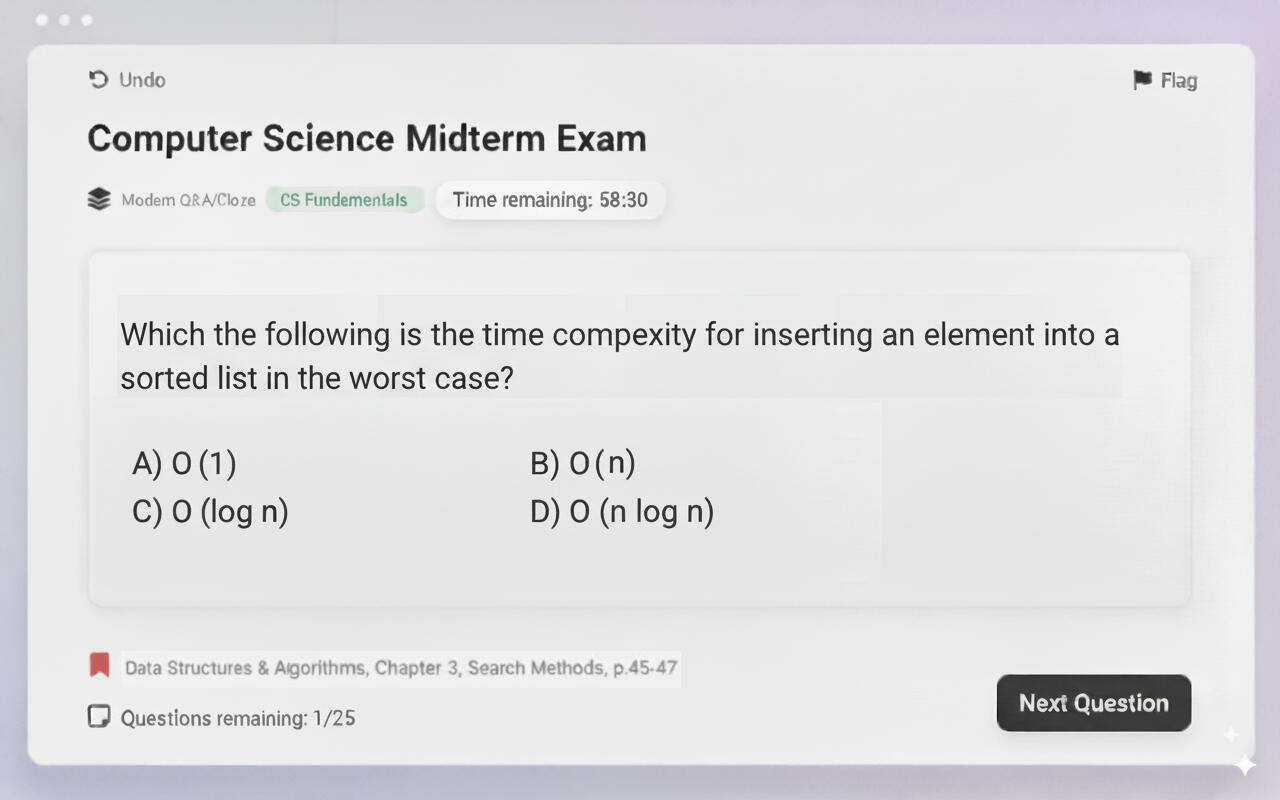Click the Computer Science Midterm Exam title
The height and width of the screenshot is (800, 1280).
click(367, 138)
